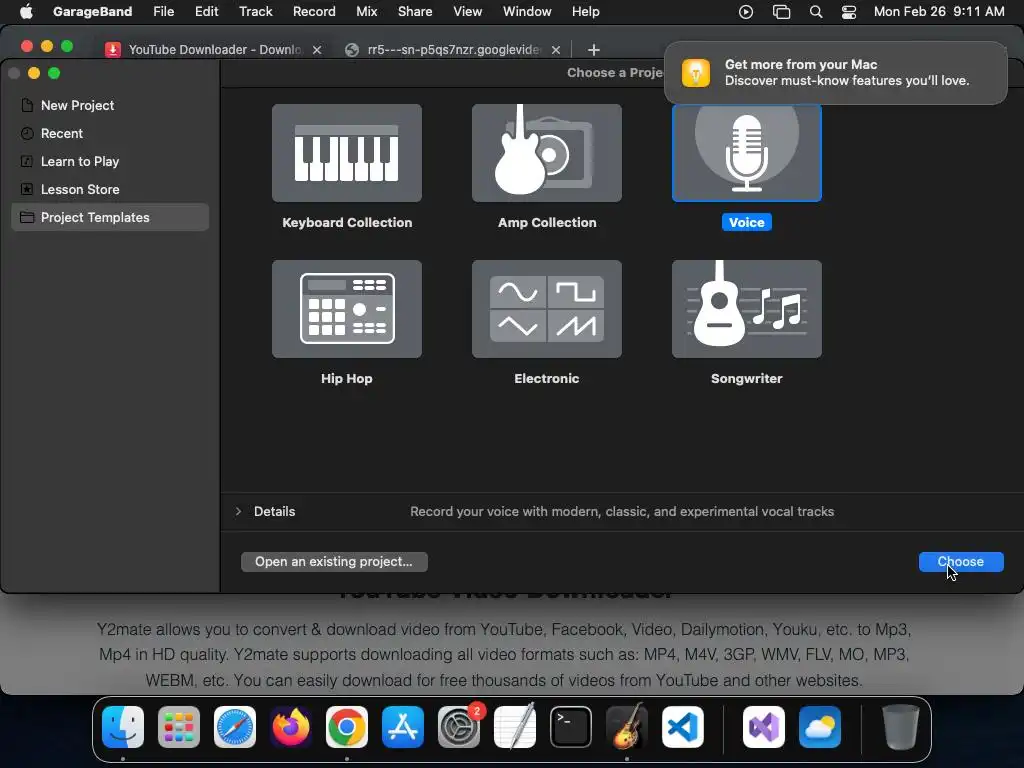
Task: Click the Hip Hop template label
Action: tap(347, 379)
